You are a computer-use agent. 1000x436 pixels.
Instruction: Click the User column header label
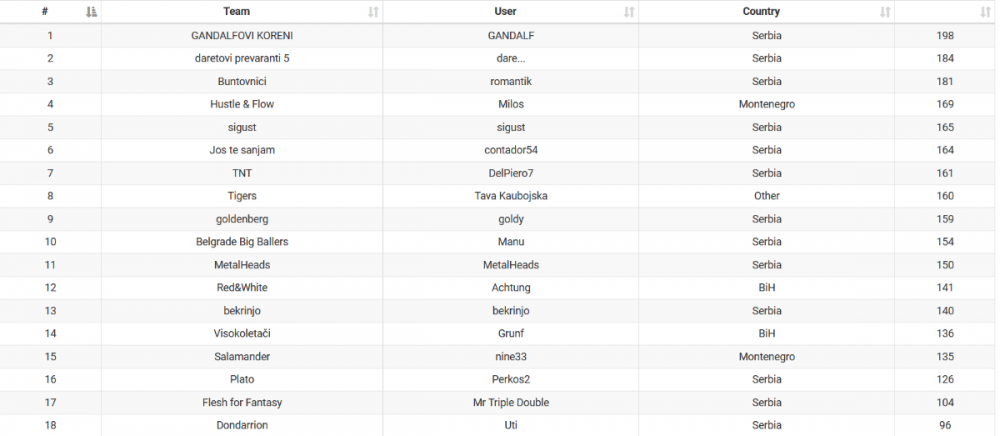(x=505, y=12)
